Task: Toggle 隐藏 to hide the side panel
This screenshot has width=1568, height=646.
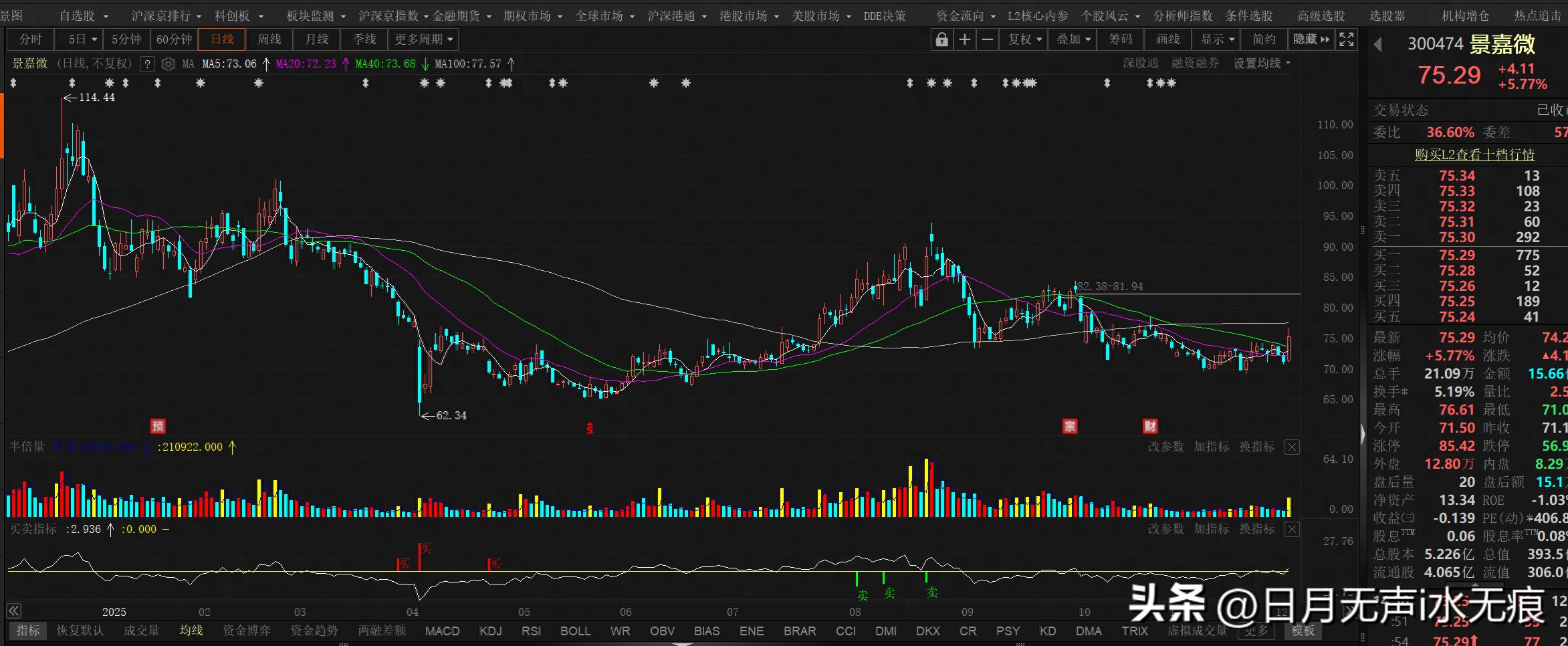Action: pos(1311,39)
